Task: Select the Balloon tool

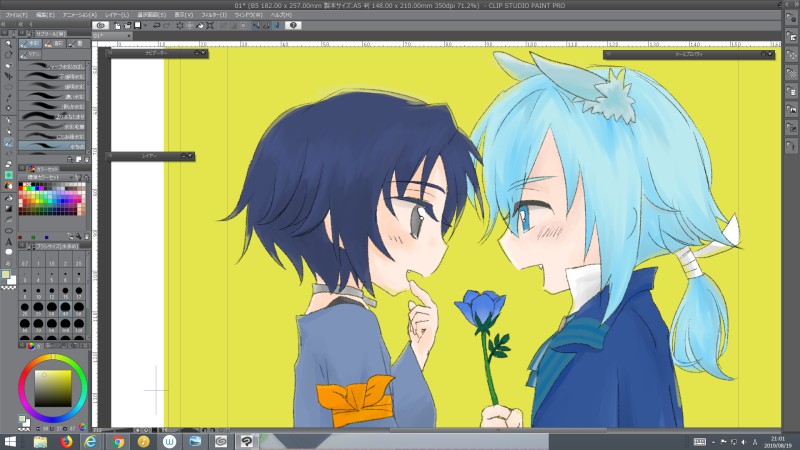Action: click(8, 252)
